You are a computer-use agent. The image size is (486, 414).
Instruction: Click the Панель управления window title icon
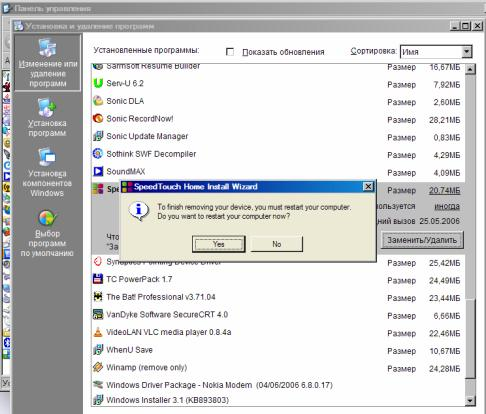pos(7,8)
